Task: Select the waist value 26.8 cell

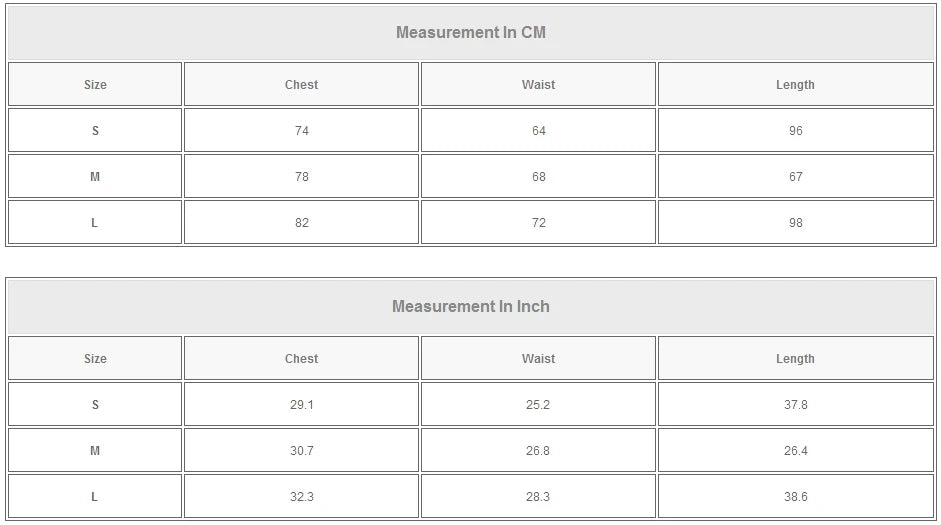Action: (x=538, y=451)
